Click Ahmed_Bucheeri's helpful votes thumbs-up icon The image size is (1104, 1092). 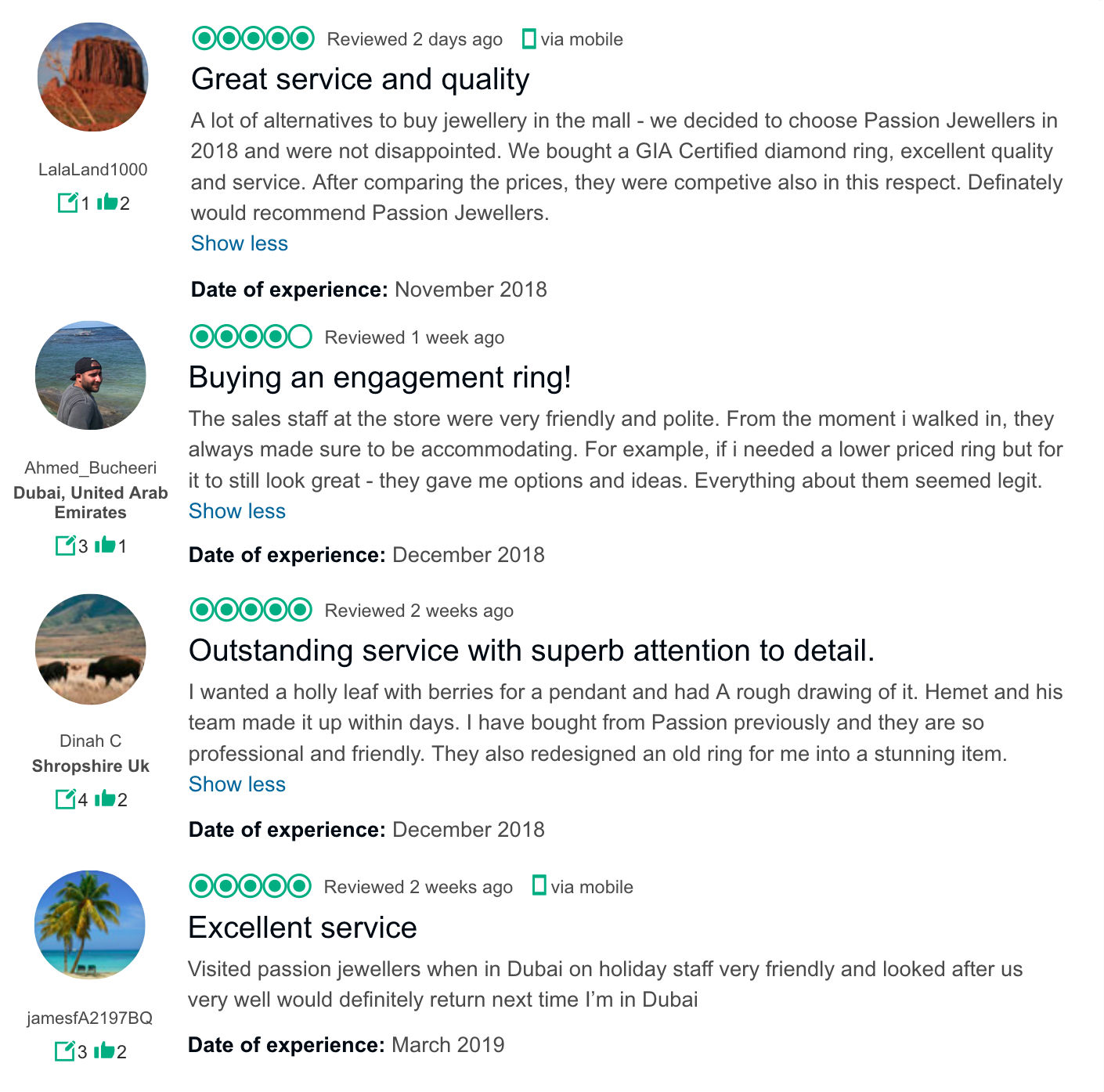pyautogui.click(x=104, y=545)
